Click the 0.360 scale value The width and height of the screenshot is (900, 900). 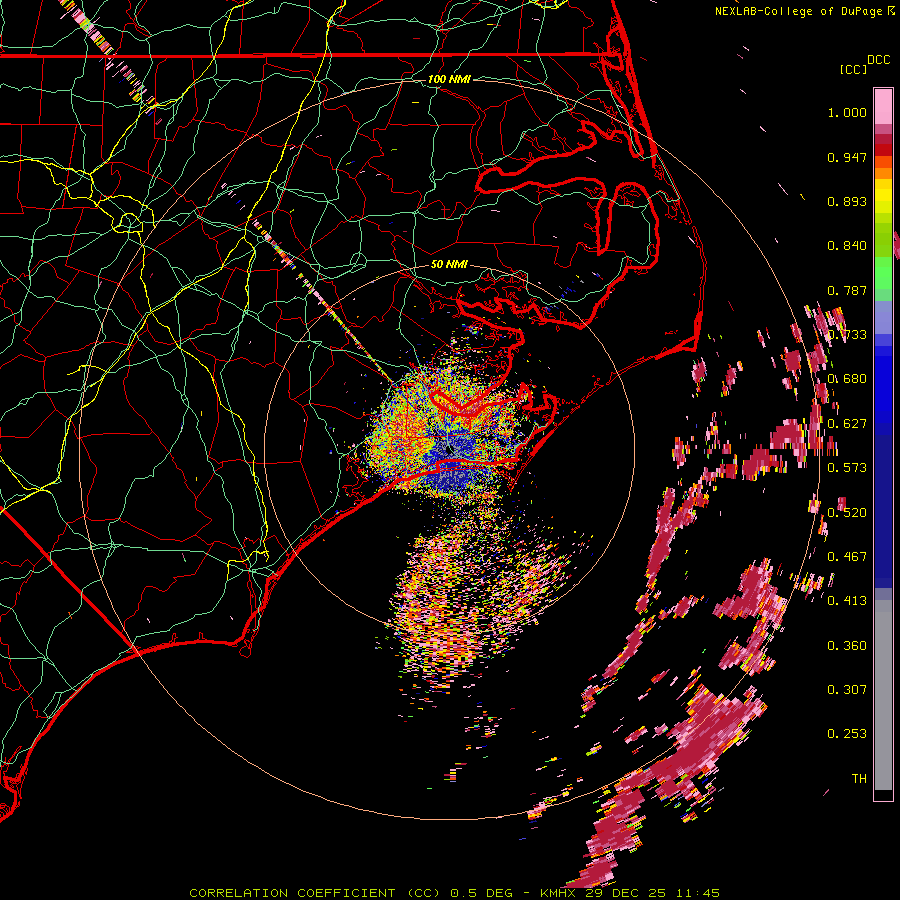(847, 646)
